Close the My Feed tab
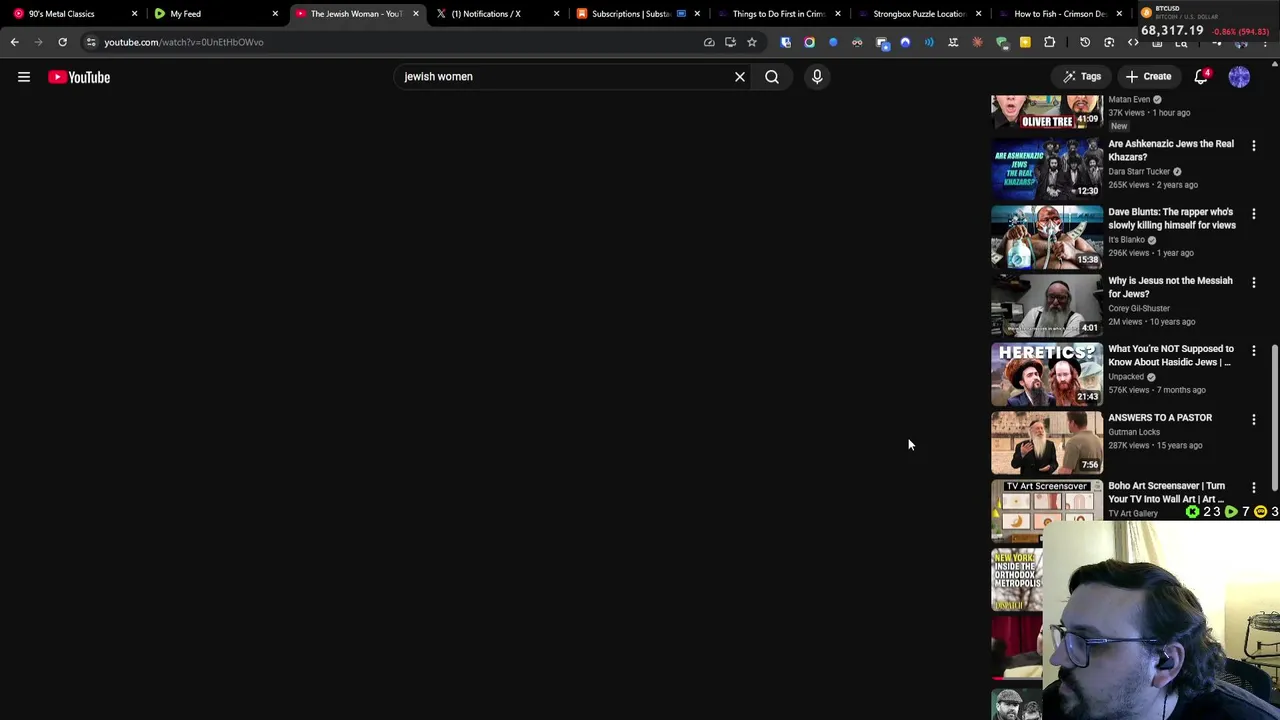Screen dimensions: 1280x720 tap(275, 14)
